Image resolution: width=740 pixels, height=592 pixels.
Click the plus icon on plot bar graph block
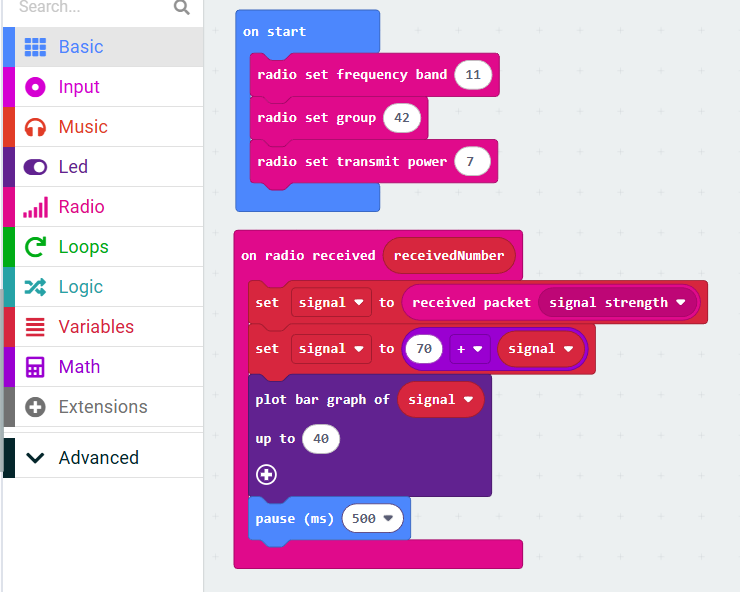pos(266,475)
